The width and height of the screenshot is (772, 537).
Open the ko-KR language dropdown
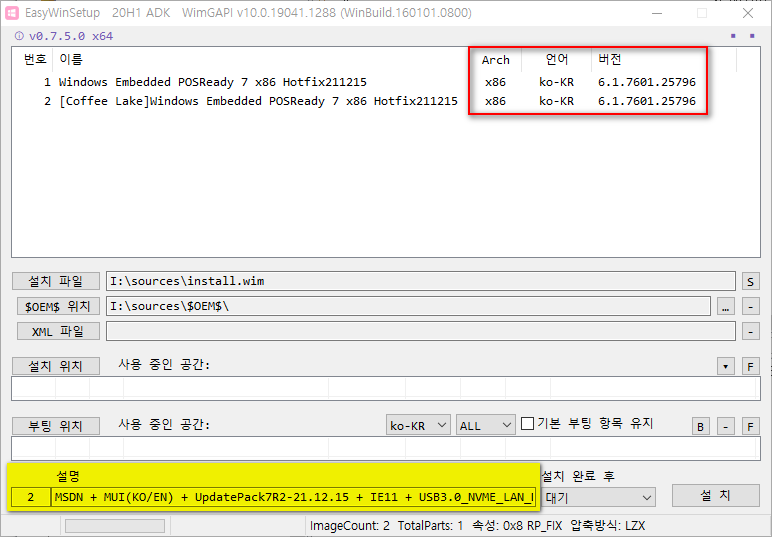coord(418,425)
